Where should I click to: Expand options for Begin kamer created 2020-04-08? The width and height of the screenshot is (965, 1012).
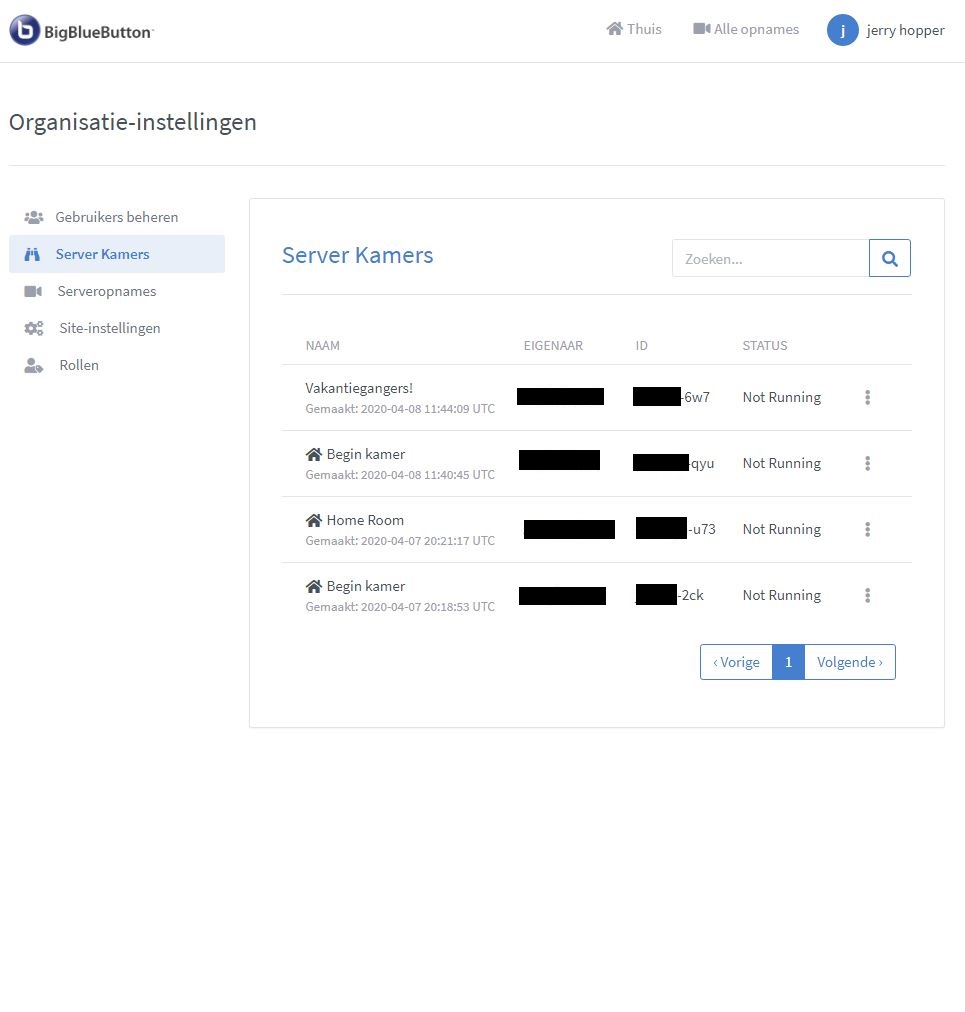867,463
